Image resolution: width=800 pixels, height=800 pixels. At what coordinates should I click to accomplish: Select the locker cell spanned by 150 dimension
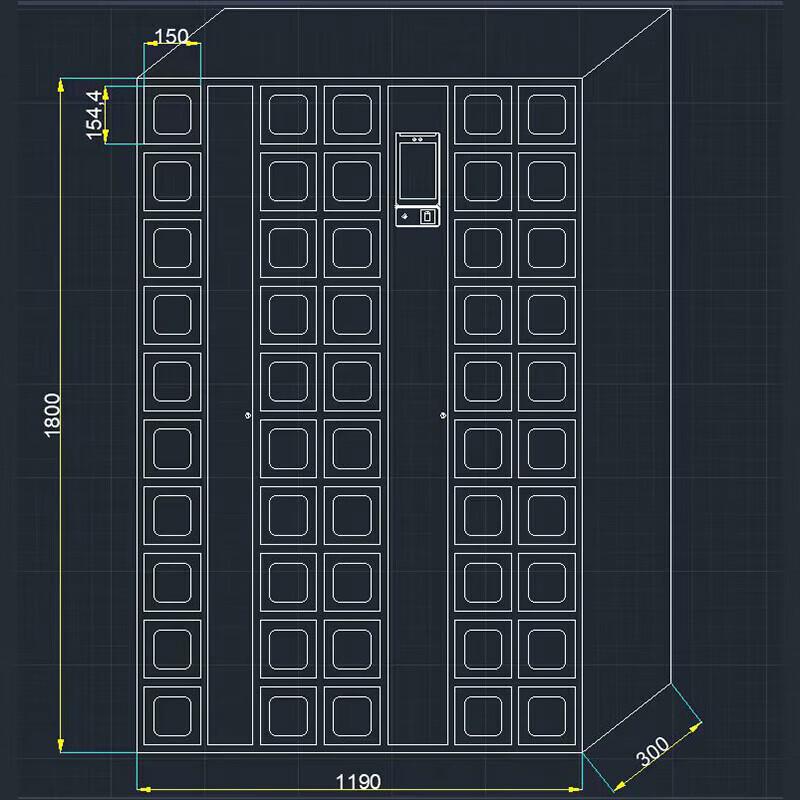172,115
